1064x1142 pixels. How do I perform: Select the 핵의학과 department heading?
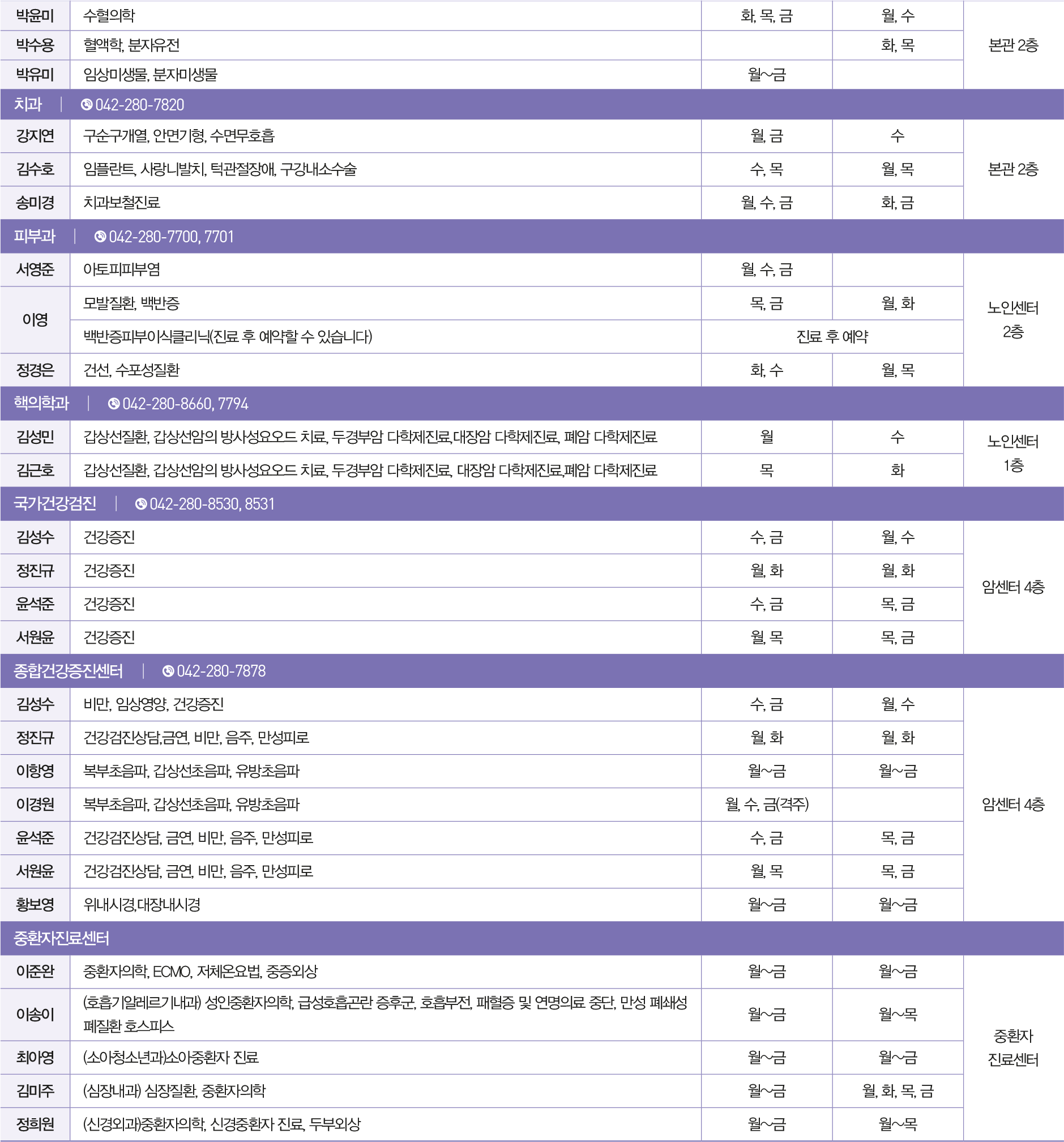pos(41,404)
